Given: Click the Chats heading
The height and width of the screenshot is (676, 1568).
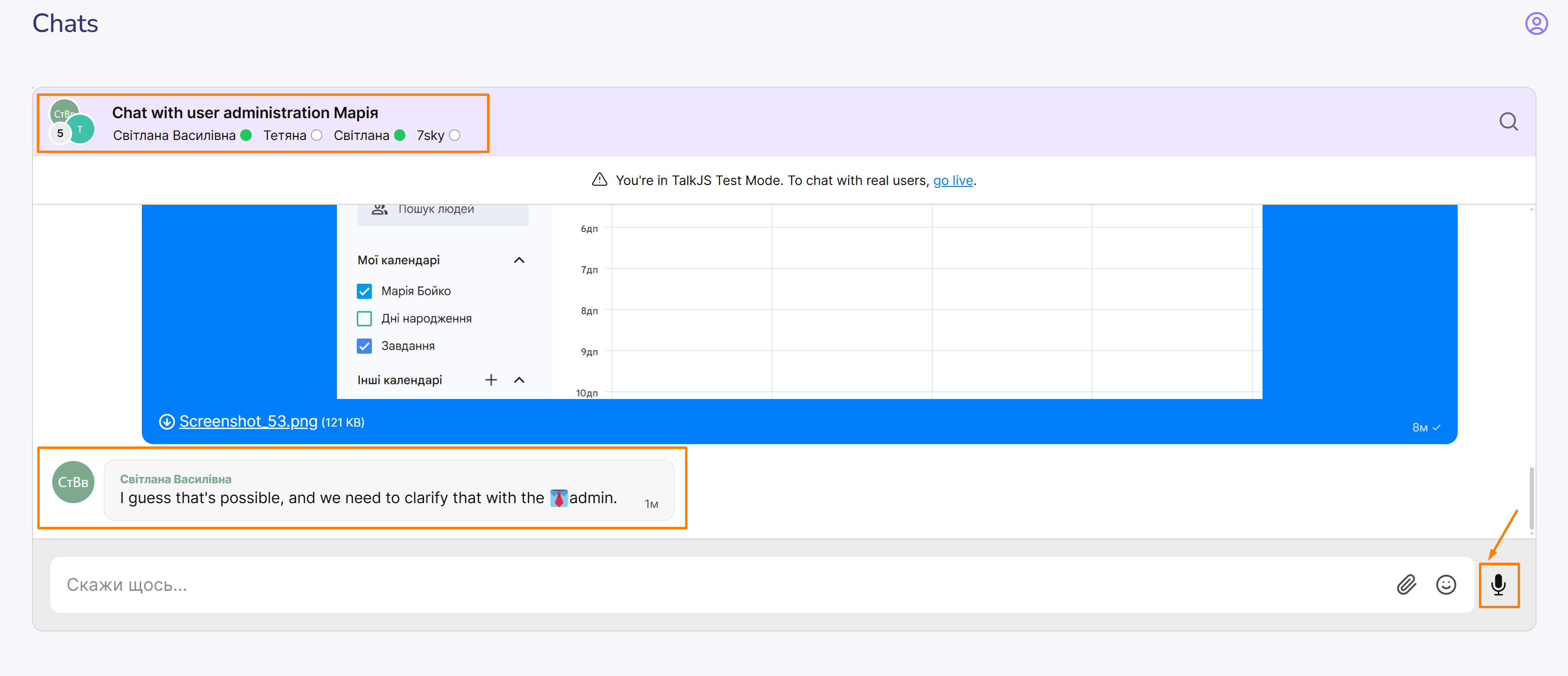Looking at the screenshot, I should [65, 24].
